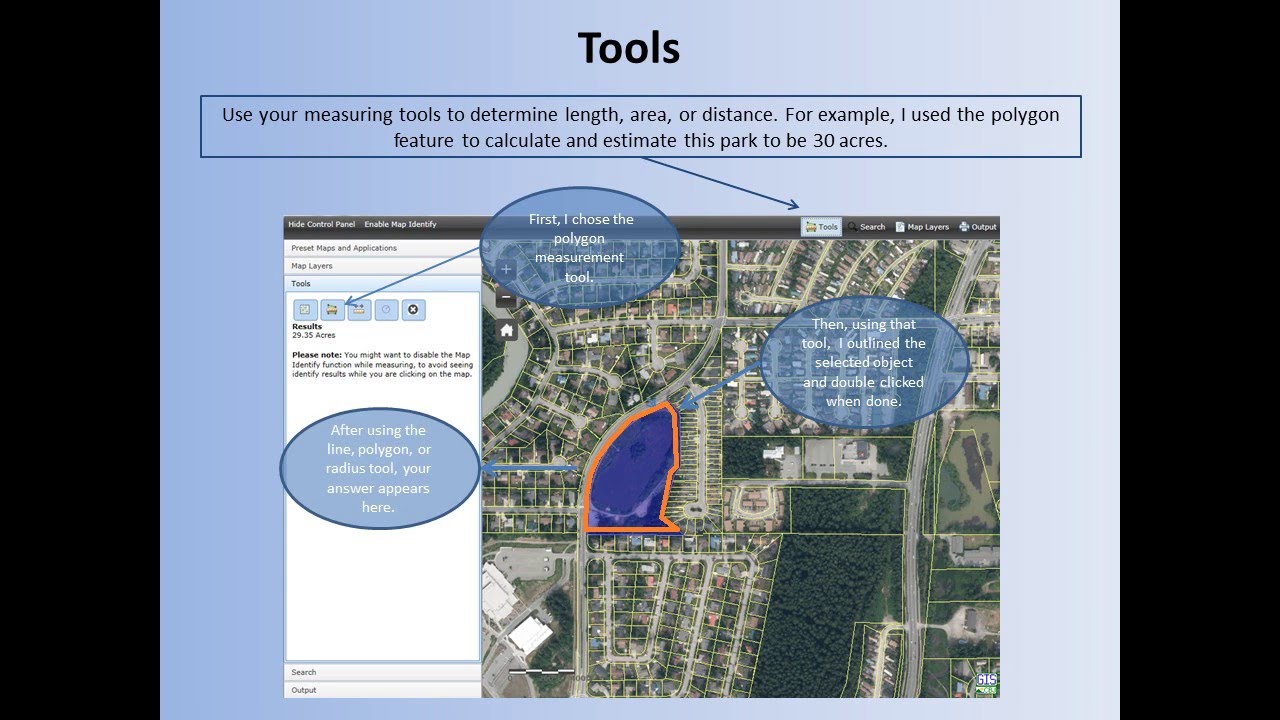Expand the Output accordion section
Viewport: 1280px width, 720px height.
383,690
